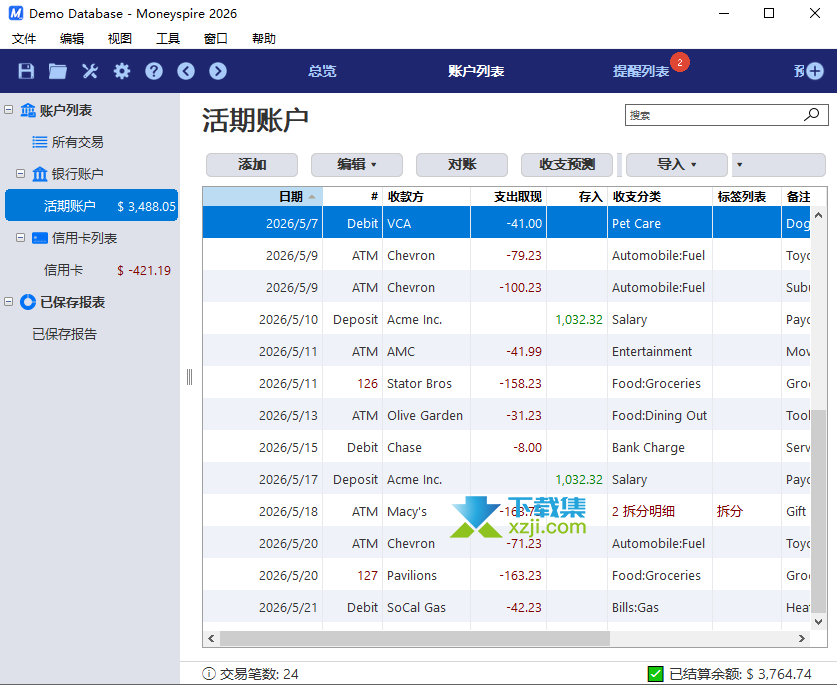Image resolution: width=837 pixels, height=685 pixels.
Task: Click the magnifier search icon
Action: [x=811, y=114]
